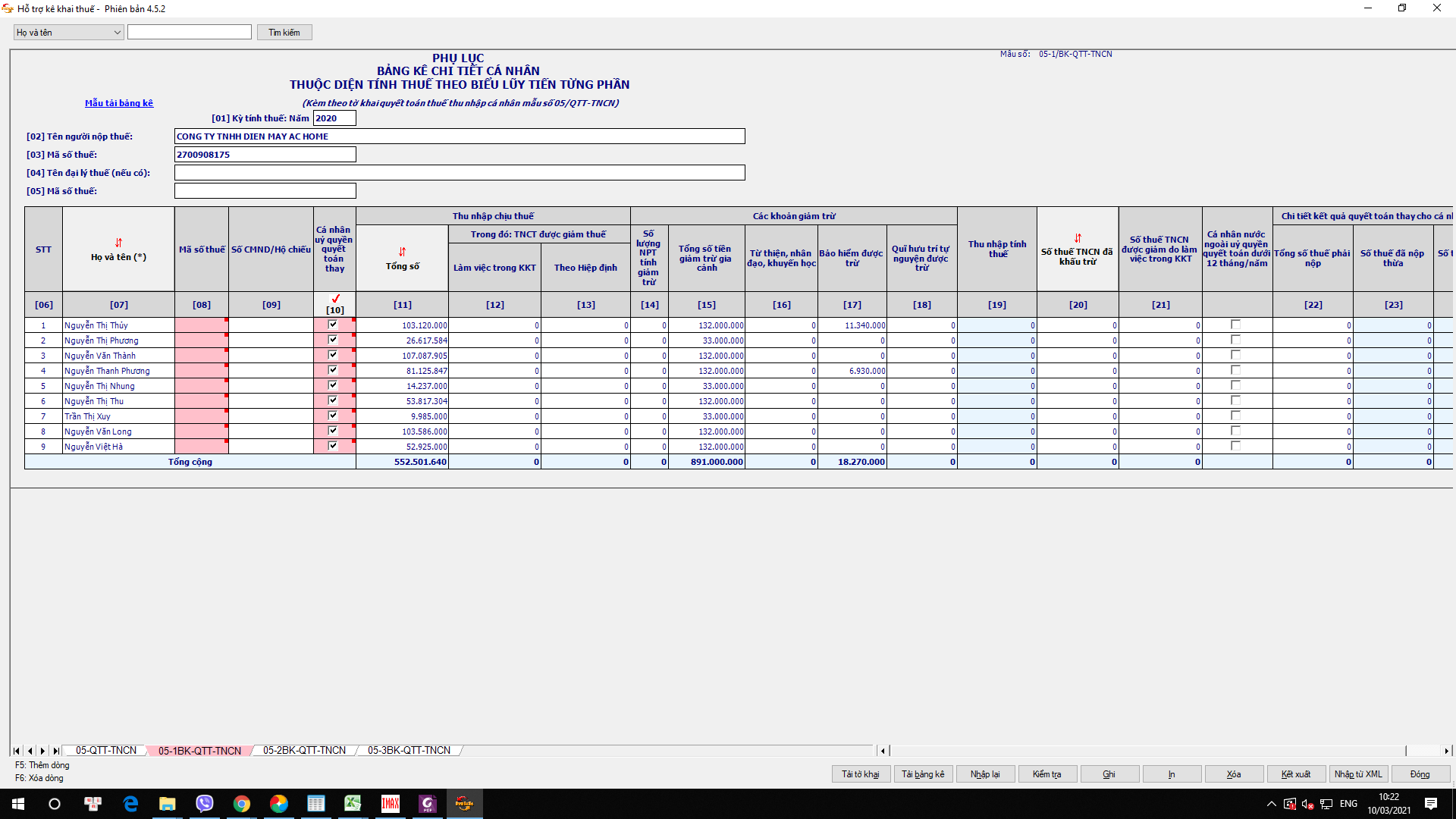Show hidden system tray icons
Screen dimensions: 1456x819
(x=1271, y=804)
